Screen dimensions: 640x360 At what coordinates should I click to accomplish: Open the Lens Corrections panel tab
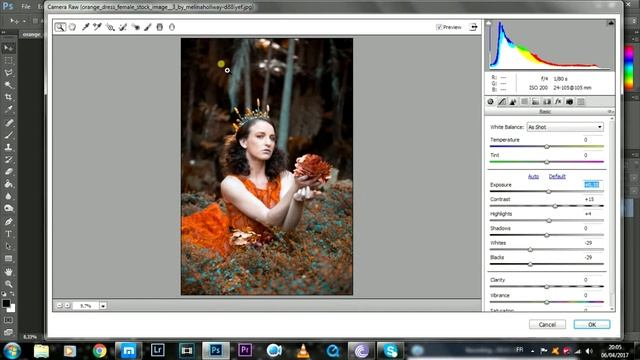(x=547, y=102)
